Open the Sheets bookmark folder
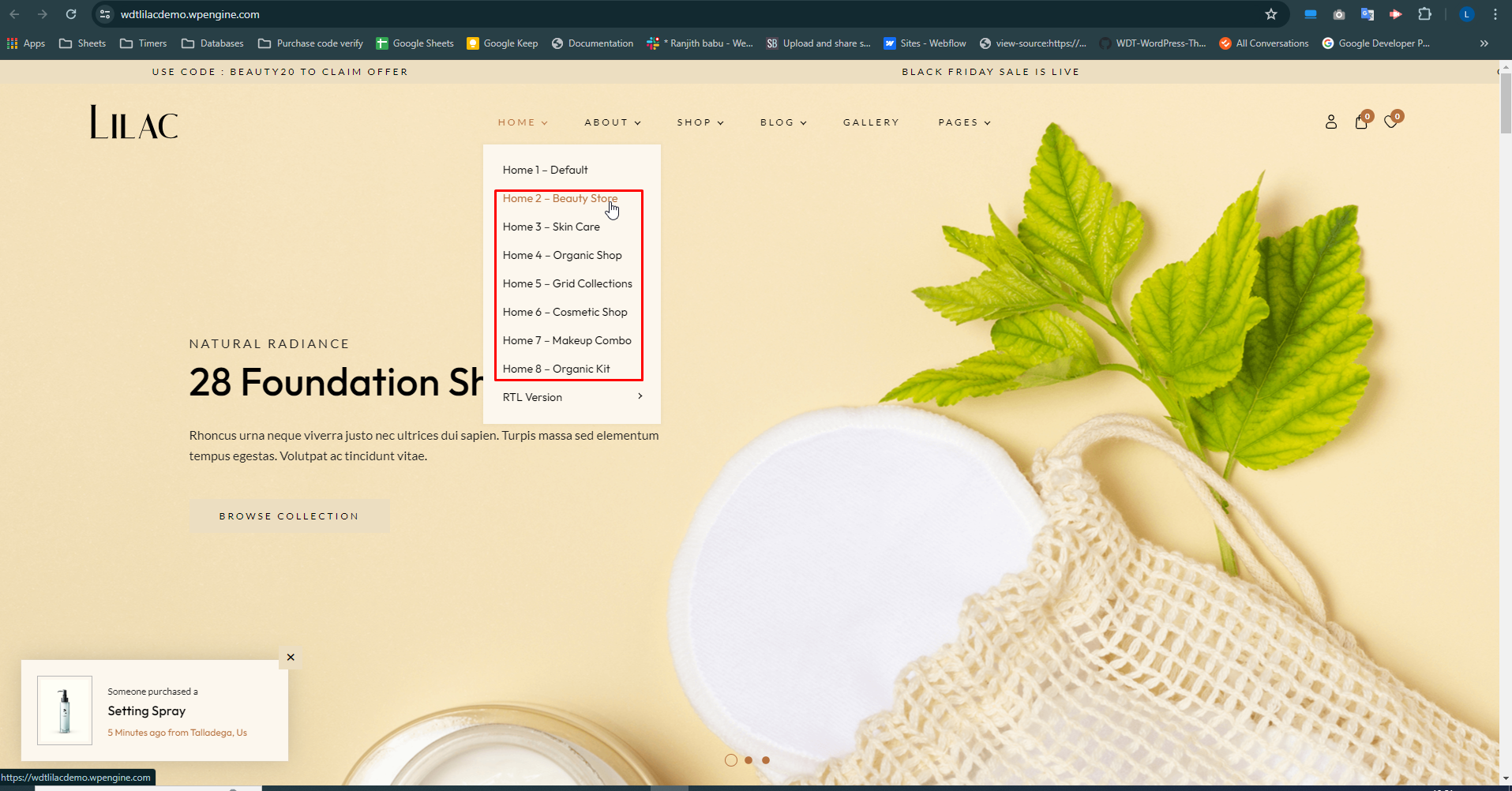This screenshot has height=791, width=1512. (x=82, y=43)
